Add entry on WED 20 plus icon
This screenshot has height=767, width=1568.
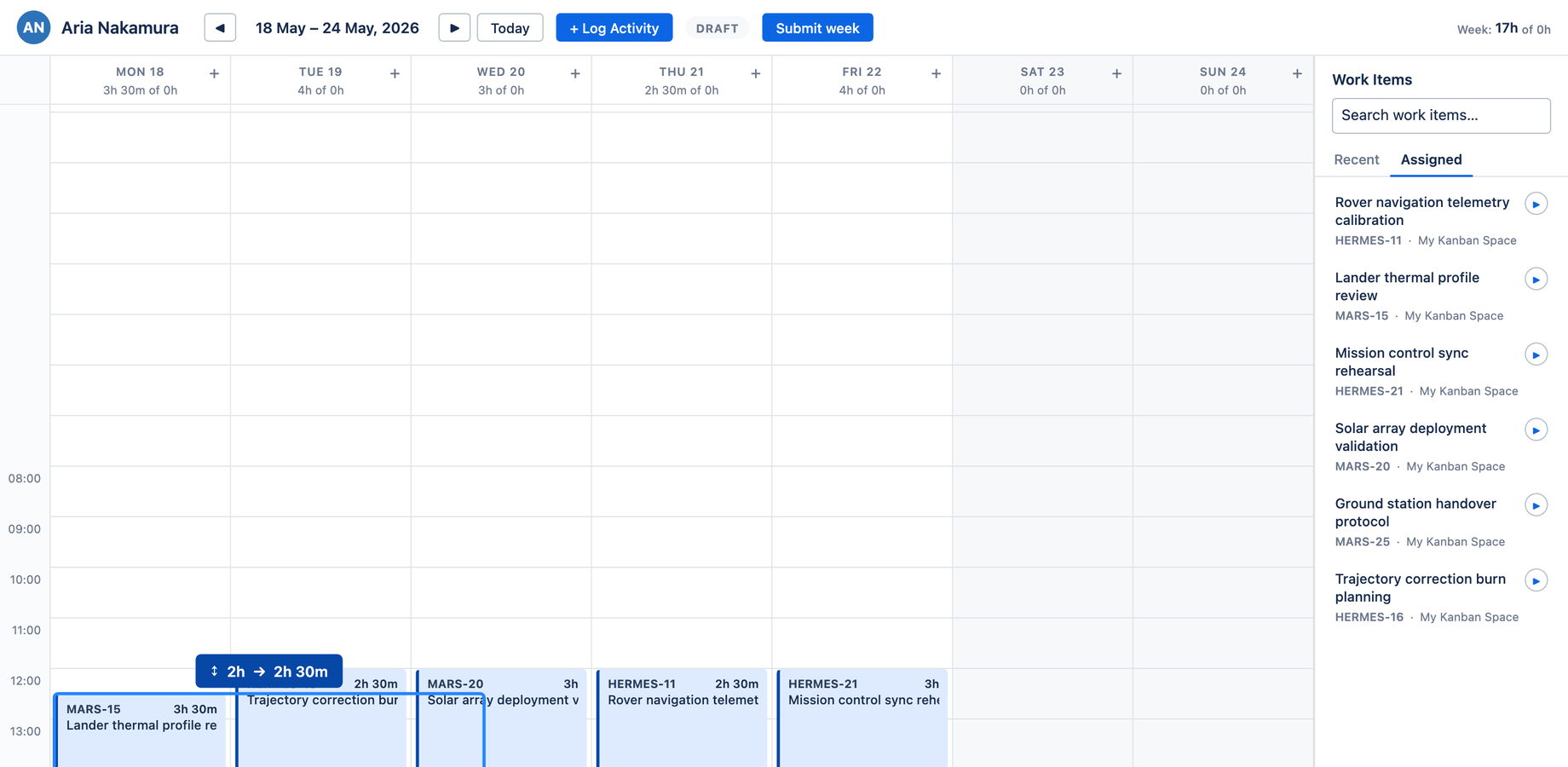click(x=575, y=74)
